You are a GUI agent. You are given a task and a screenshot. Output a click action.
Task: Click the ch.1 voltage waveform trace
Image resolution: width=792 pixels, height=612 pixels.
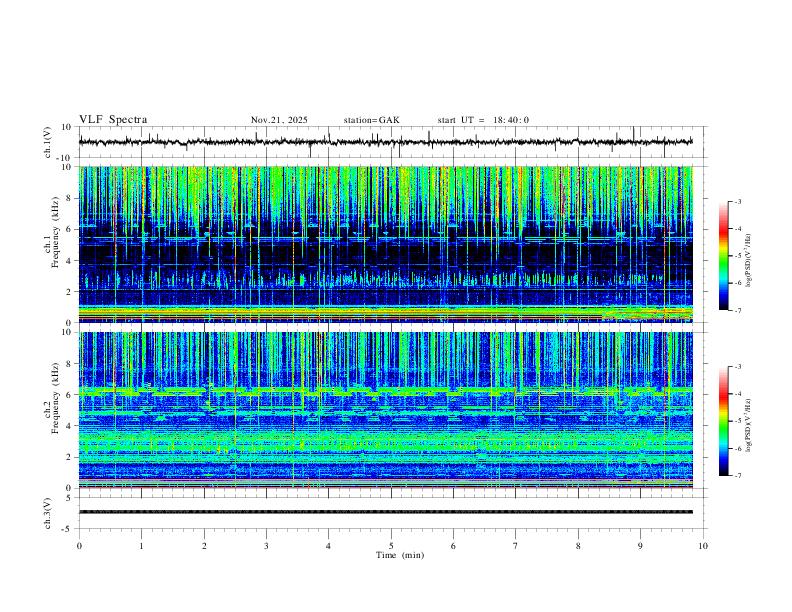pos(386,142)
